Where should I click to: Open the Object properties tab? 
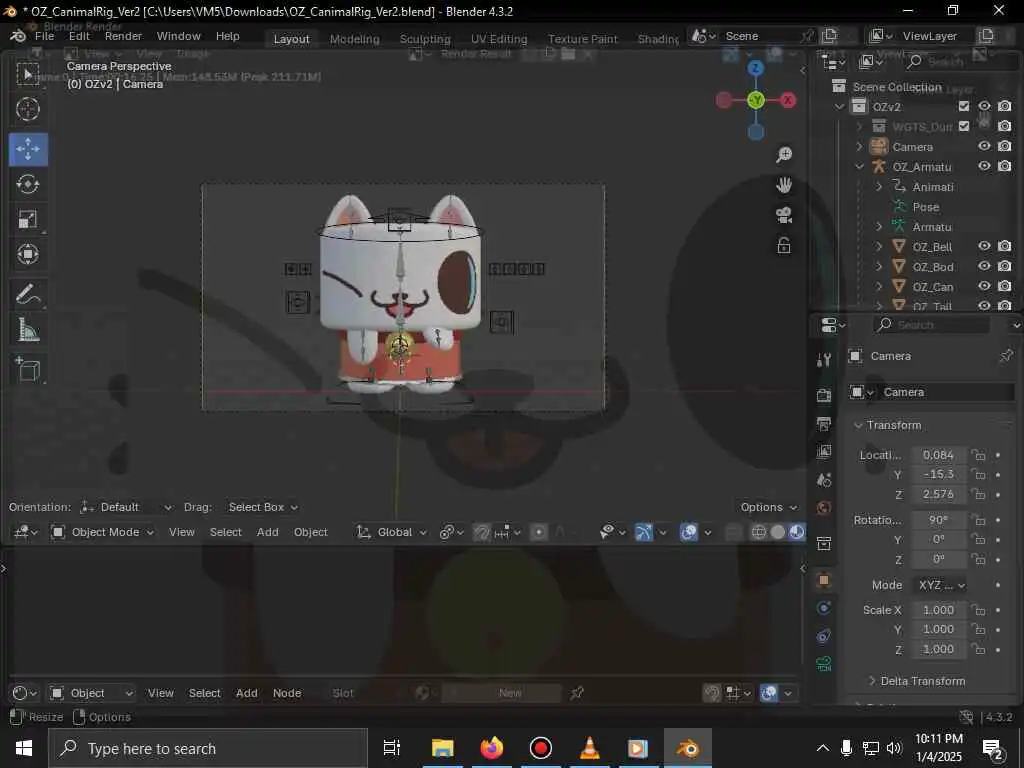pos(824,580)
